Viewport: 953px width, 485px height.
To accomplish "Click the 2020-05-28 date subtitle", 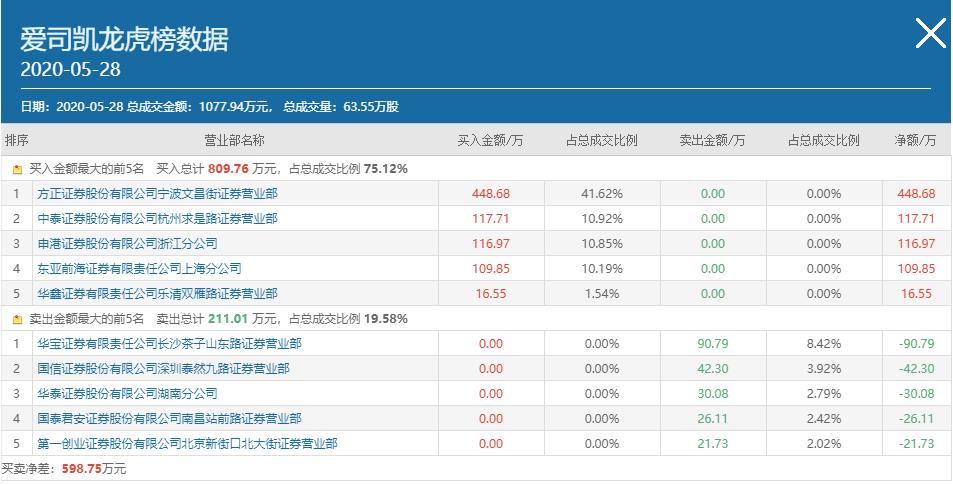I will 71,69.
